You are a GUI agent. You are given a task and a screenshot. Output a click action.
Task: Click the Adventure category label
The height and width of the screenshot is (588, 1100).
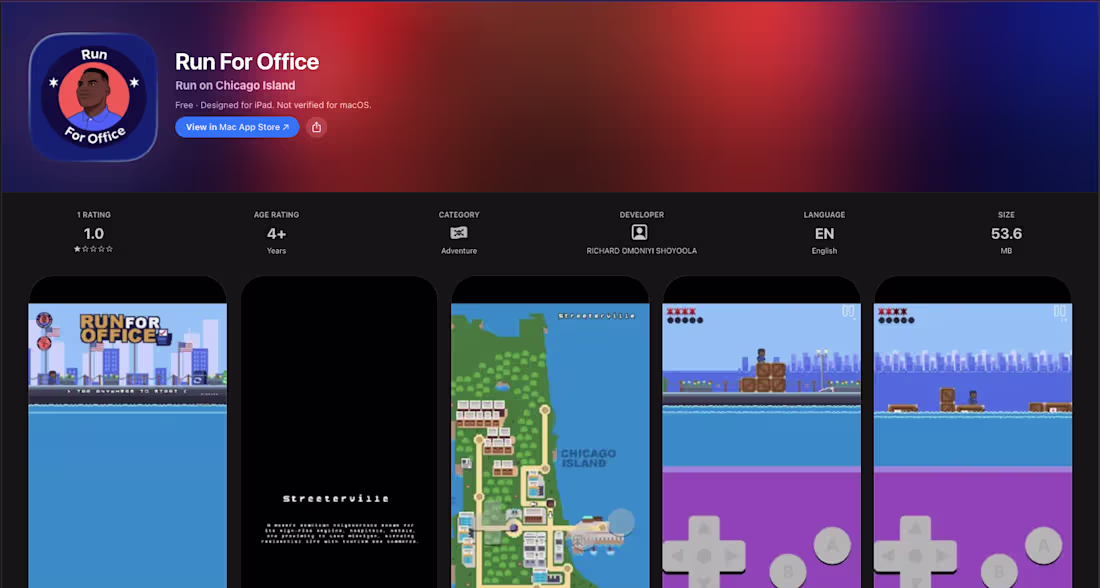[x=459, y=250]
